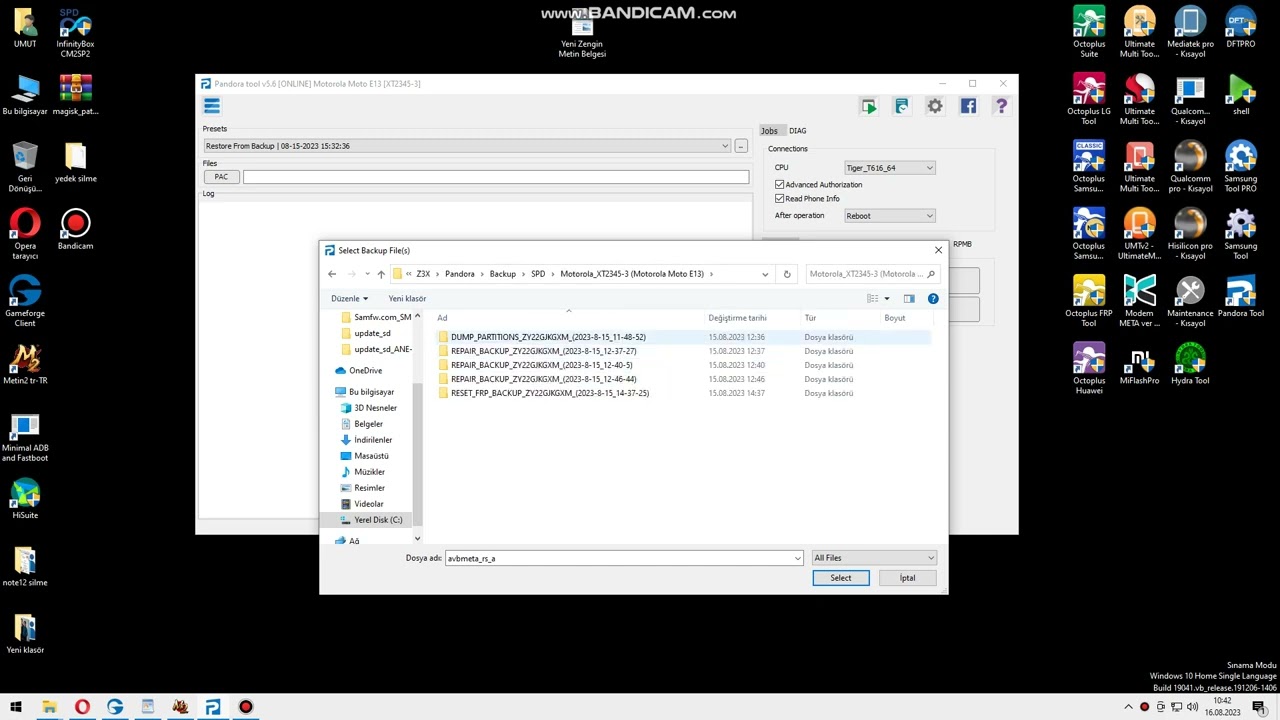Click the green play icon in Pandora toolbar
The image size is (1280, 720).
[869, 106]
